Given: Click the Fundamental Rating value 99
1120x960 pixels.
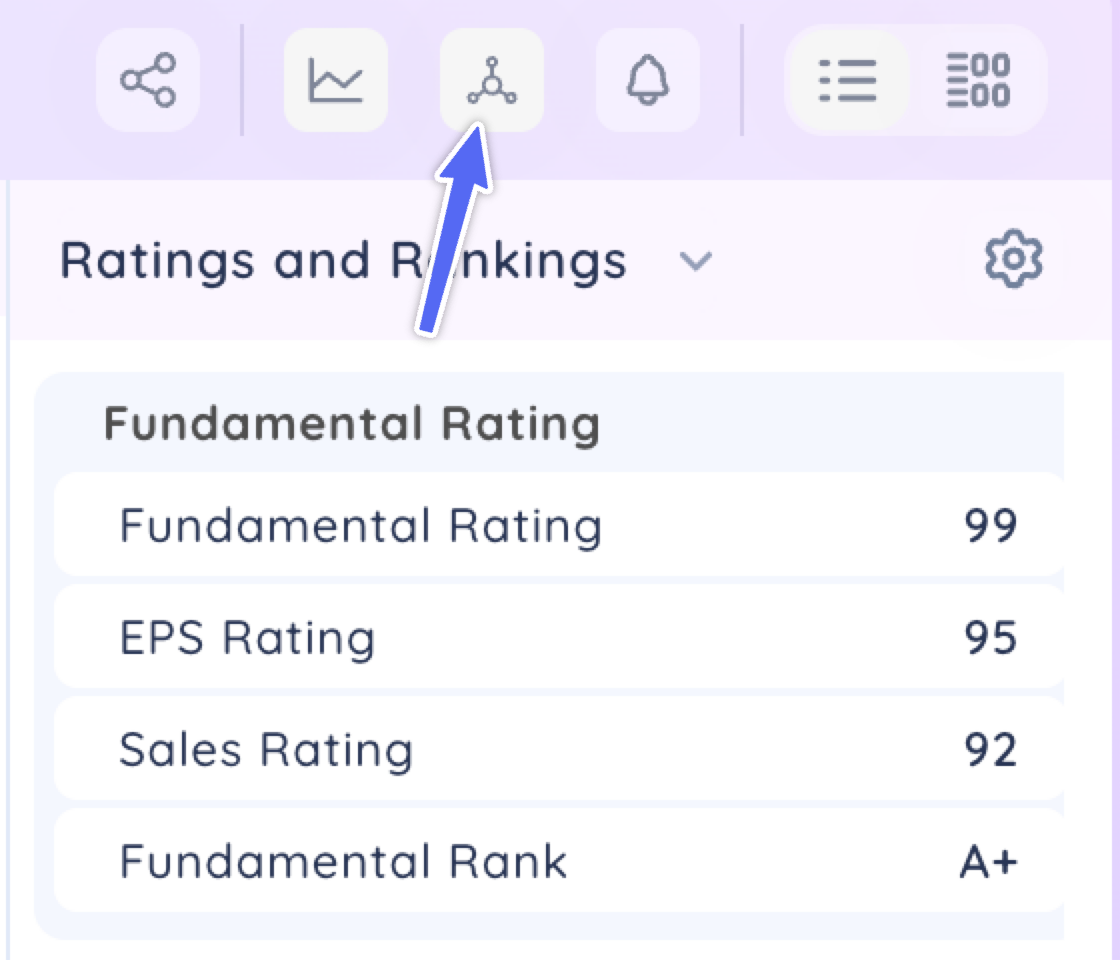Looking at the screenshot, I should coord(991,526).
